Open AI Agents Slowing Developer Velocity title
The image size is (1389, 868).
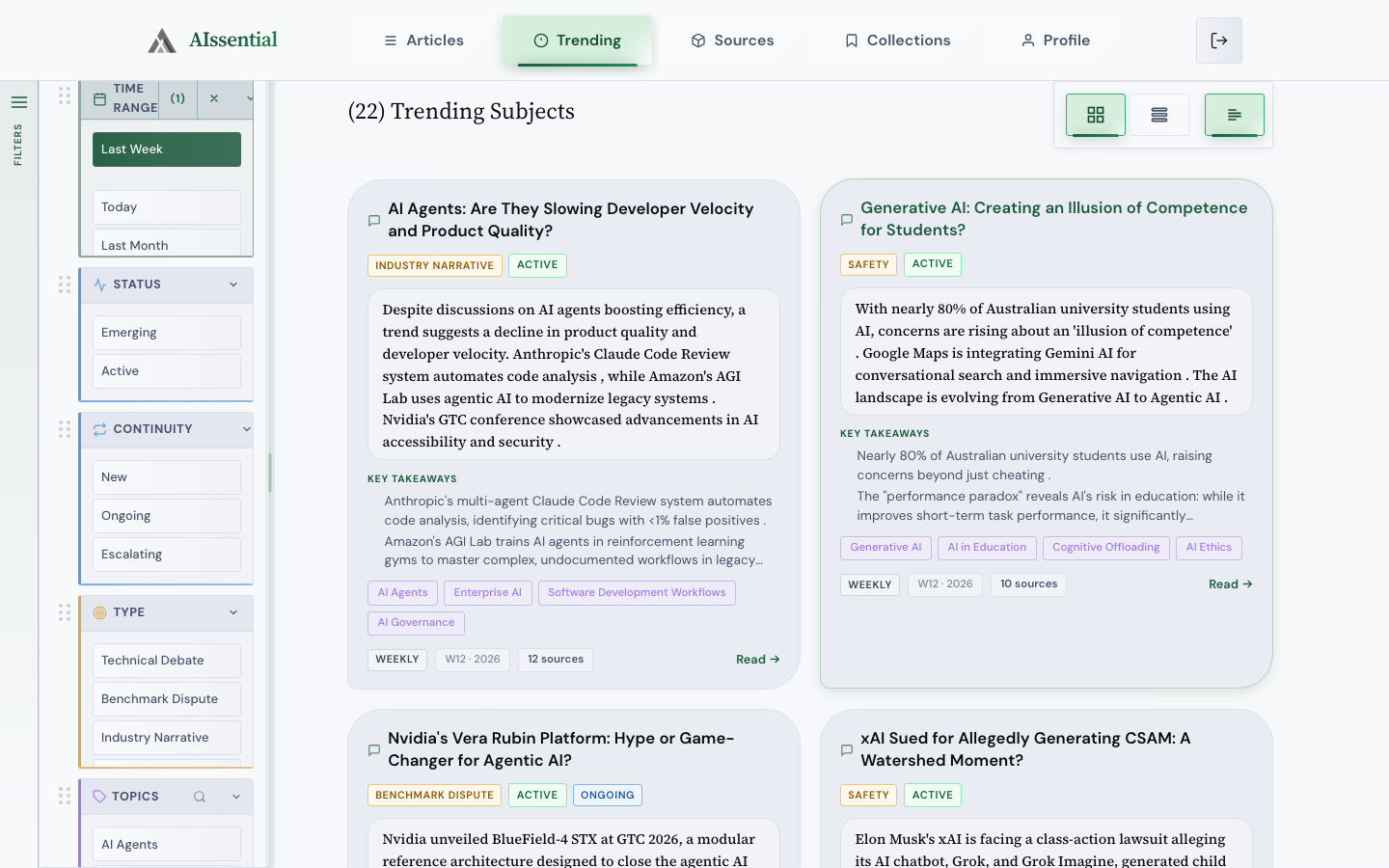(x=571, y=220)
